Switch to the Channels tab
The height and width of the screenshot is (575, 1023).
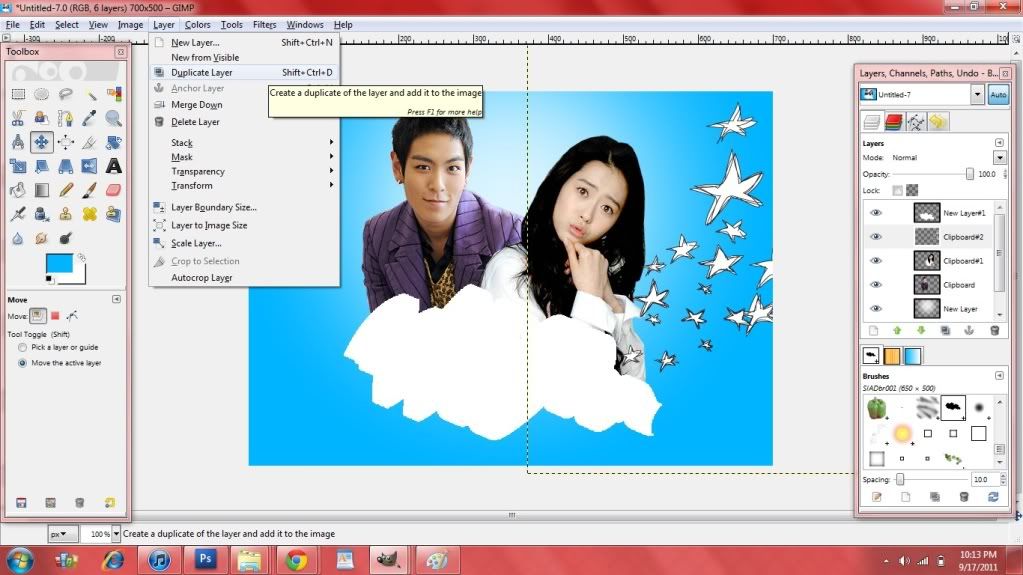click(894, 122)
